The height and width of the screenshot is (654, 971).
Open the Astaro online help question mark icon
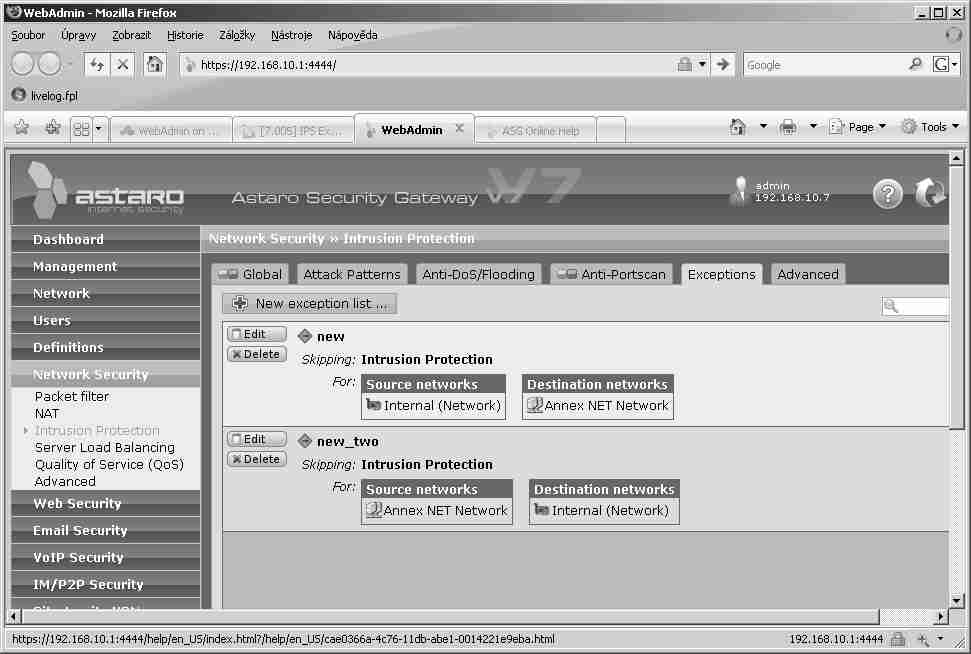[887, 194]
